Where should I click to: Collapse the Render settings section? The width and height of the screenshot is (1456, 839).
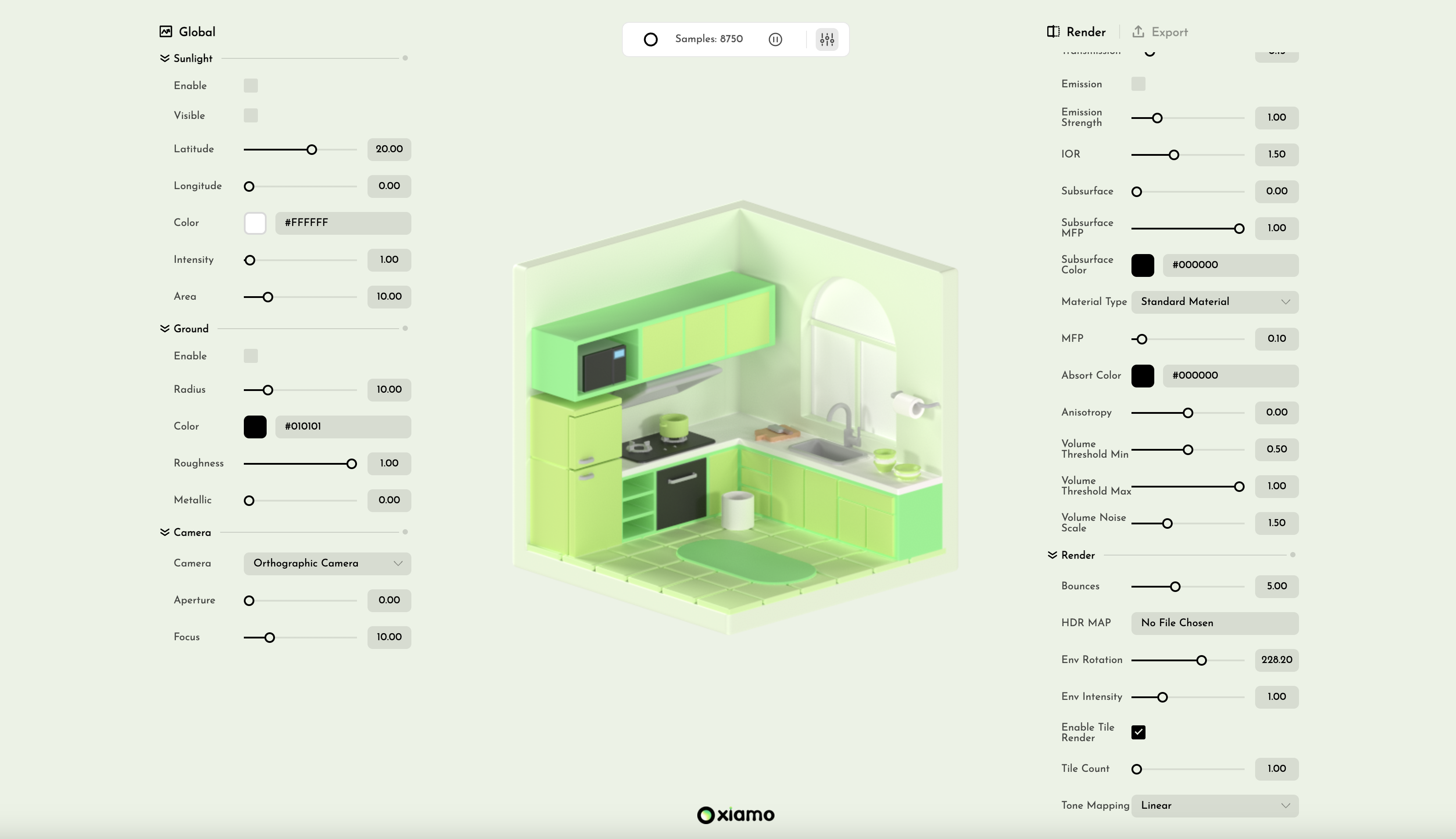[x=1053, y=555]
